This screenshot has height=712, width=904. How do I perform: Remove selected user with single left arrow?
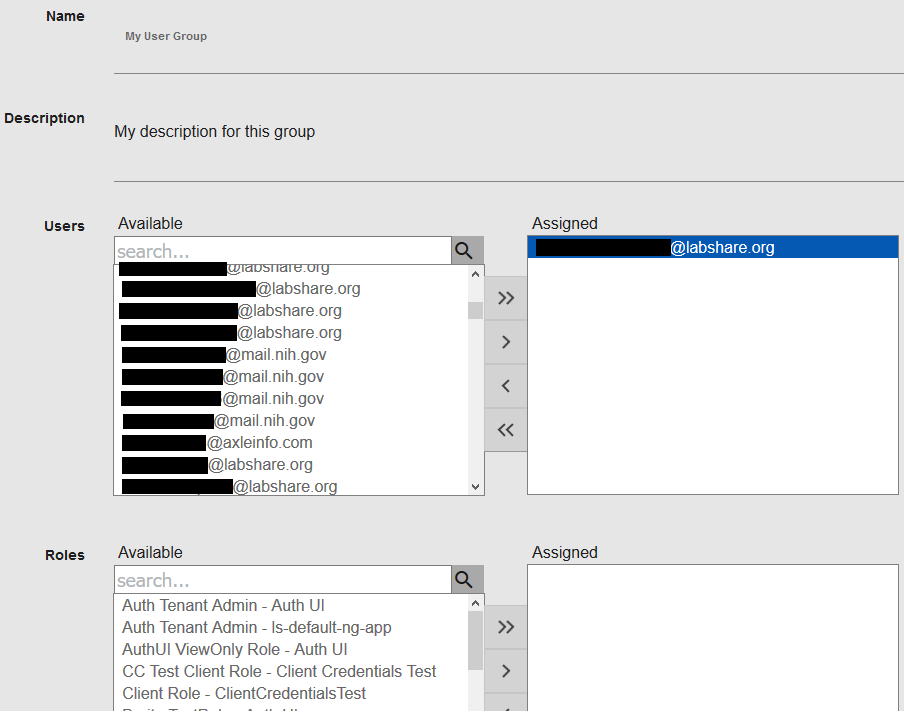pyautogui.click(x=506, y=386)
